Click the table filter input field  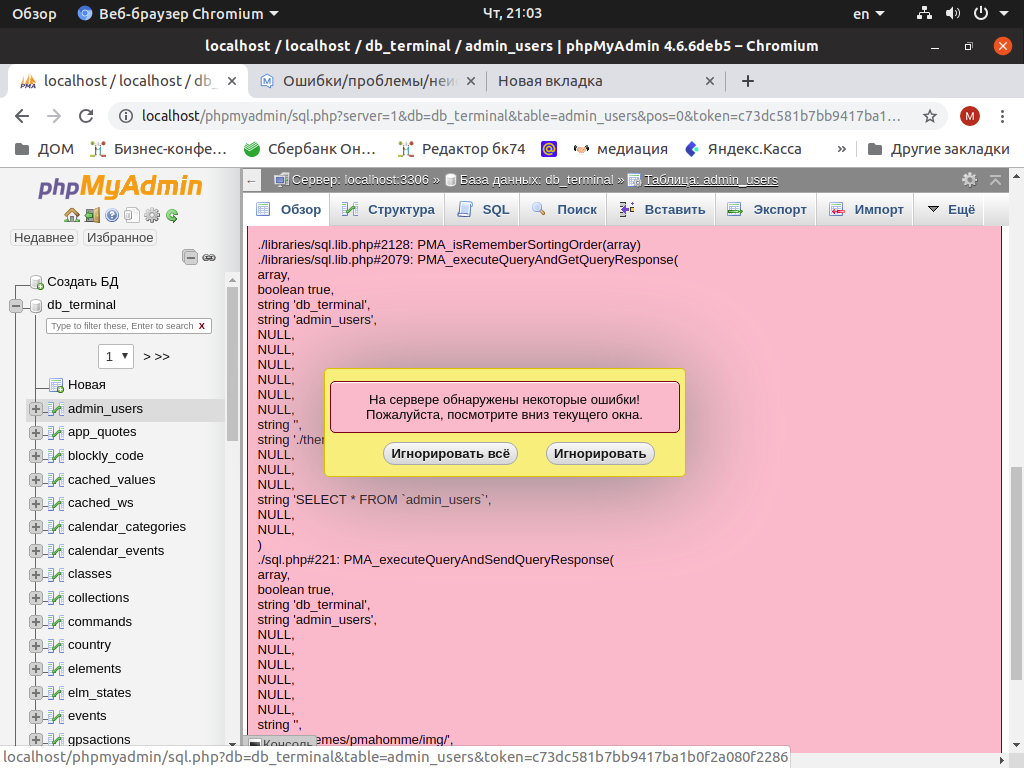[121, 326]
